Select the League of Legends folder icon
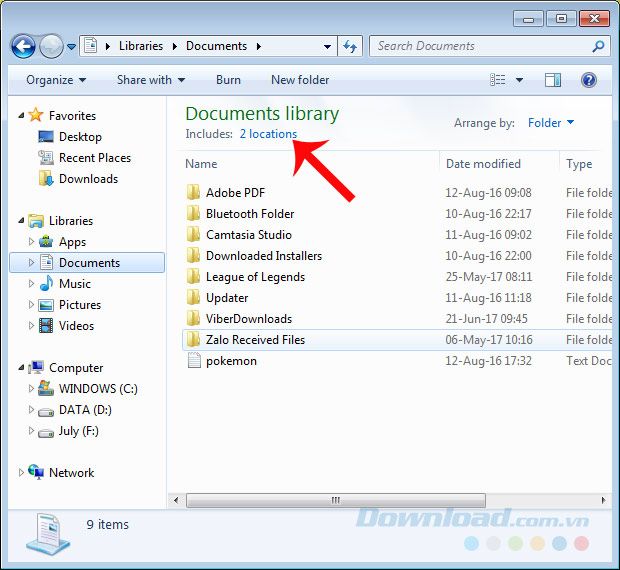The width and height of the screenshot is (620, 570). pyautogui.click(x=193, y=276)
